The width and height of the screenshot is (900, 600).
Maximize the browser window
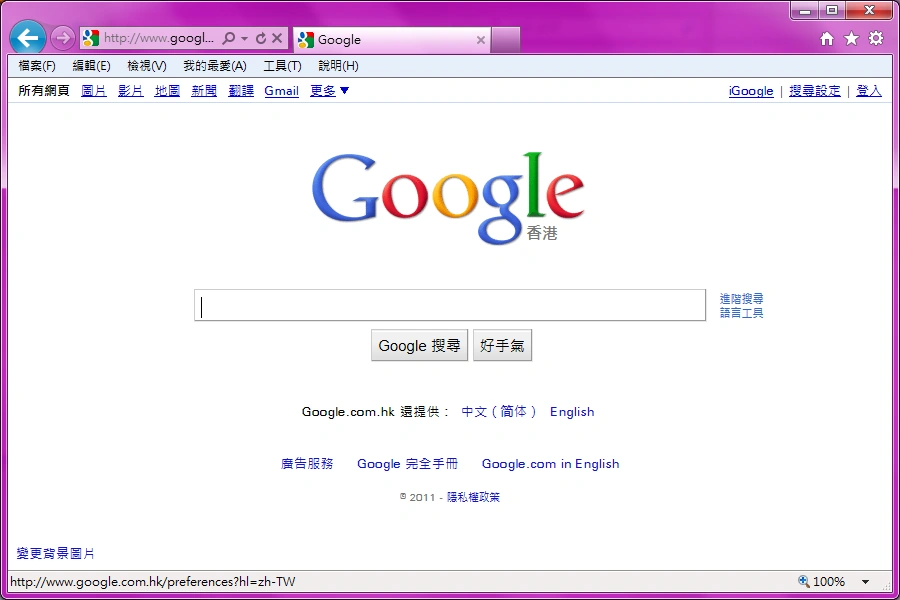[832, 10]
